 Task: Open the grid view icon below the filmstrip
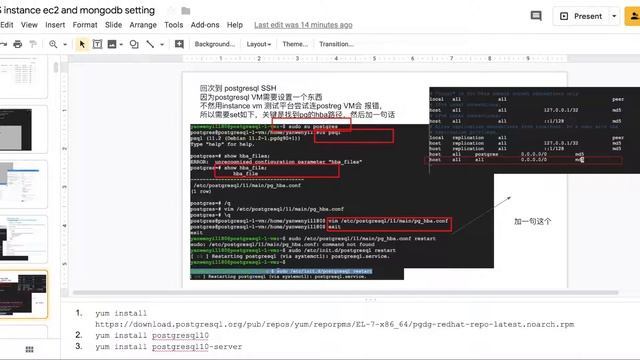pos(29,349)
